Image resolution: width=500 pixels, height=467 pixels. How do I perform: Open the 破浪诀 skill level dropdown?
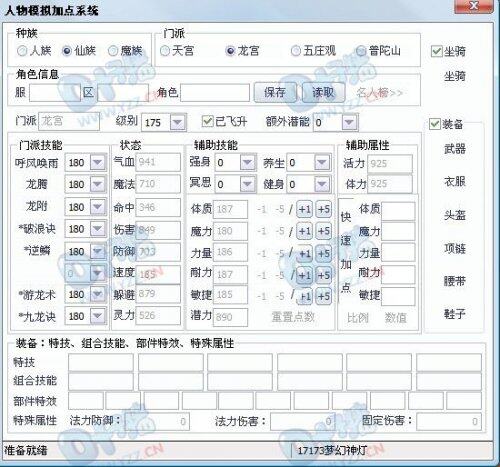pos(98,229)
